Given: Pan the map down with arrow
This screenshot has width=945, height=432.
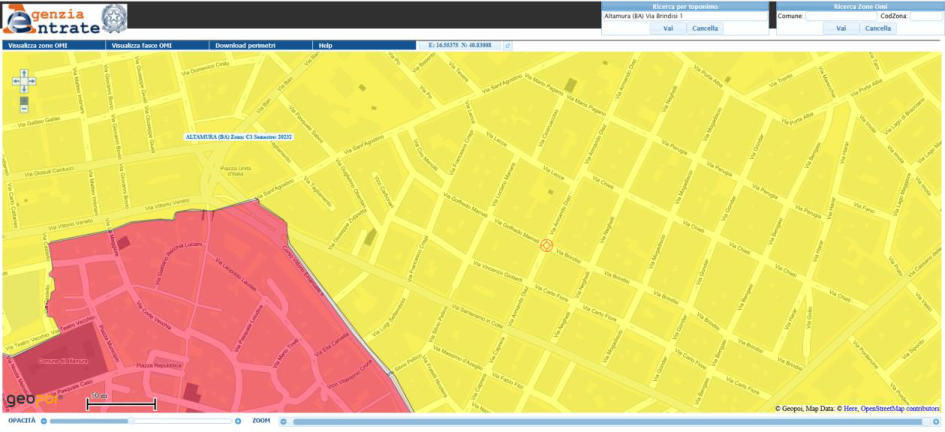Looking at the screenshot, I should click(24, 88).
